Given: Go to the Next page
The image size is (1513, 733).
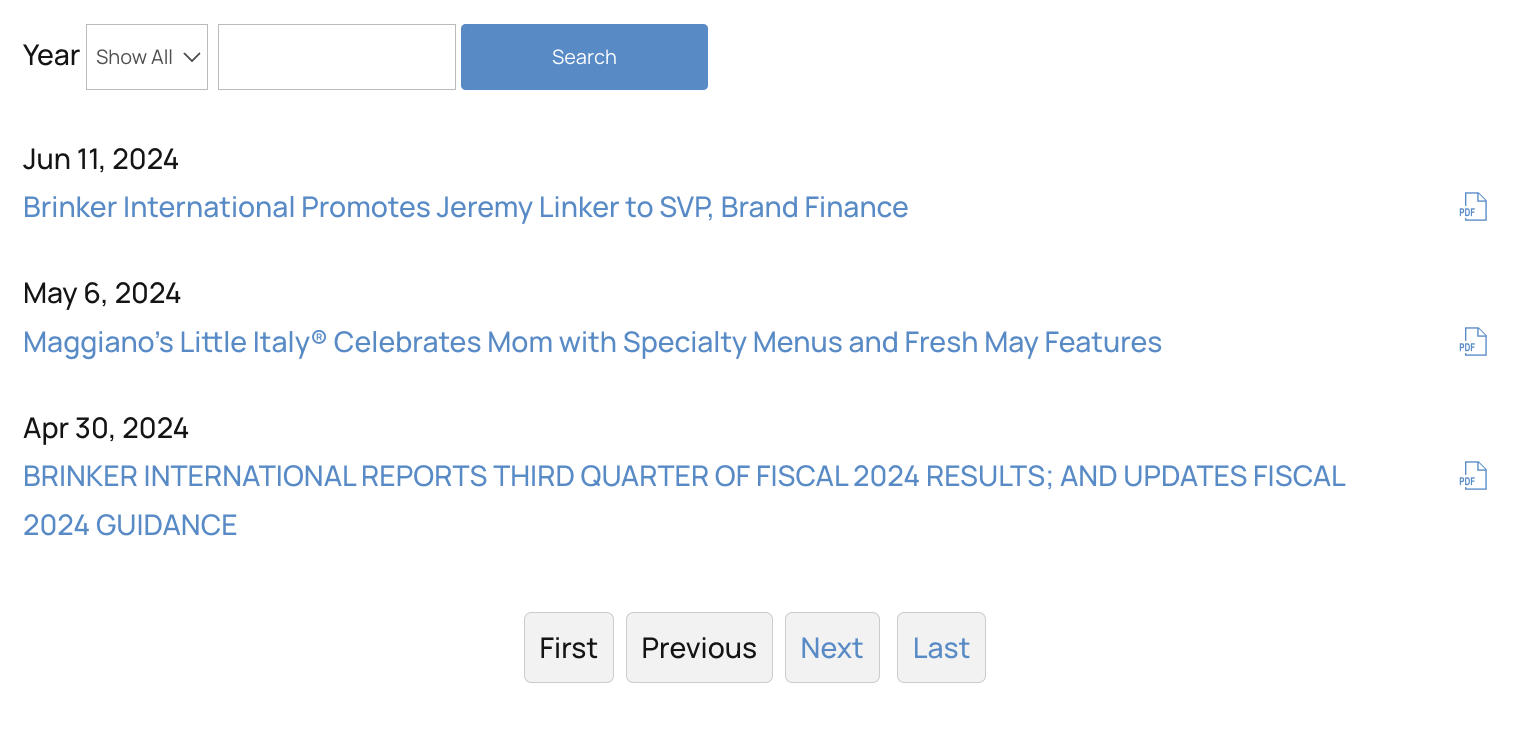Looking at the screenshot, I should (x=832, y=648).
